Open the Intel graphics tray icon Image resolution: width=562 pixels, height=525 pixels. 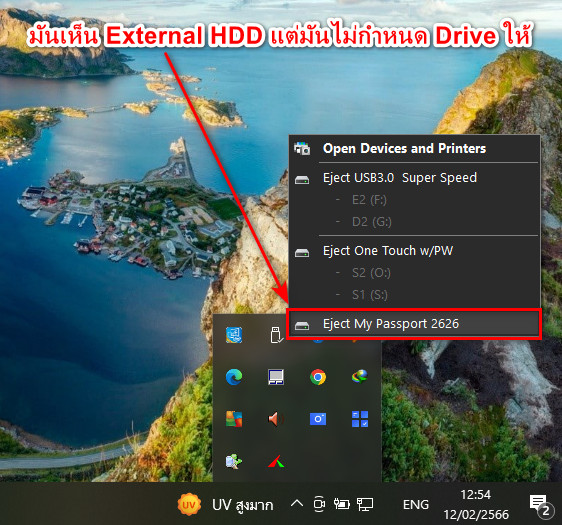pos(234,335)
